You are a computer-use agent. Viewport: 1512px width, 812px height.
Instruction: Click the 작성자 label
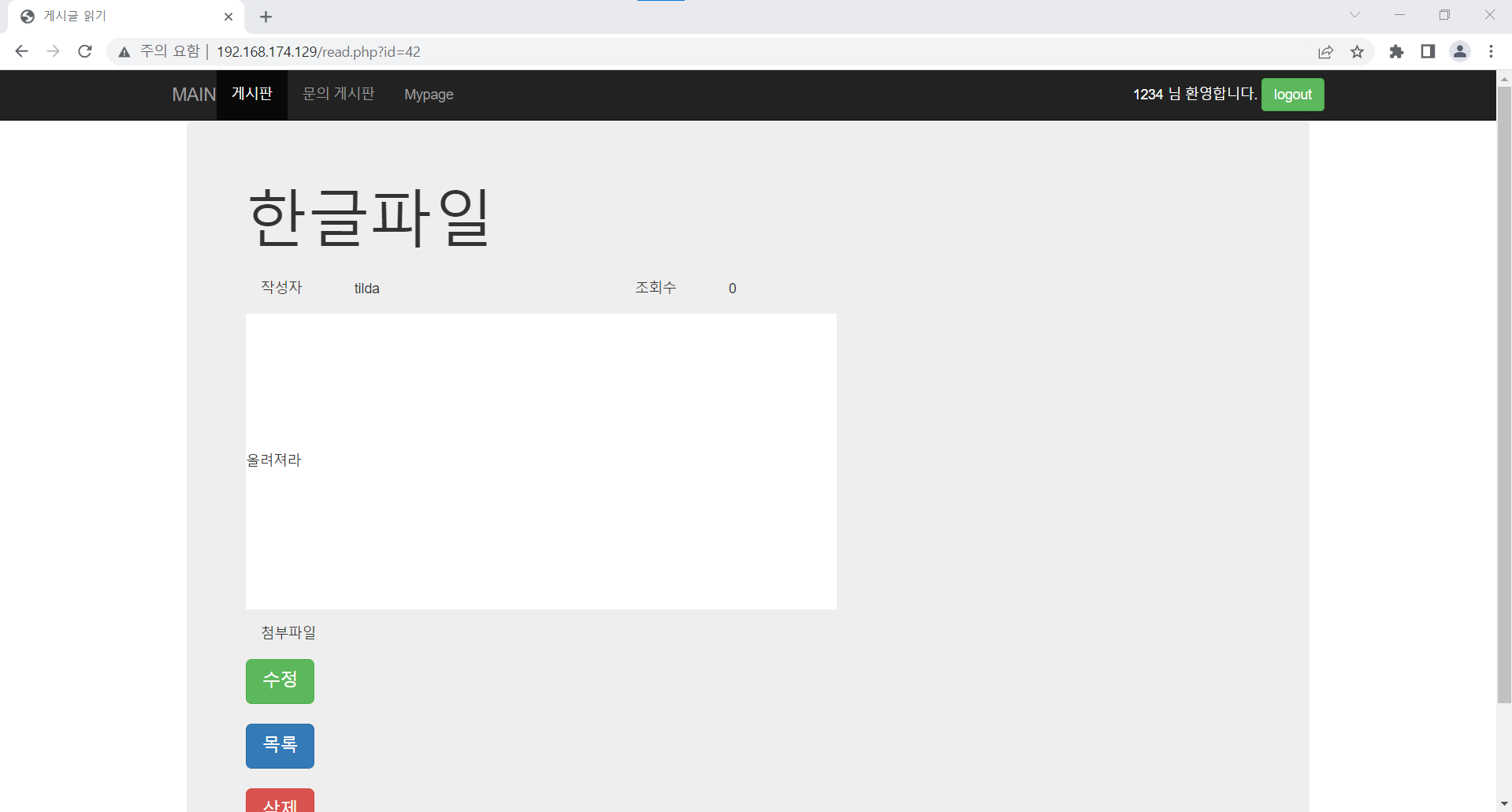tap(281, 288)
